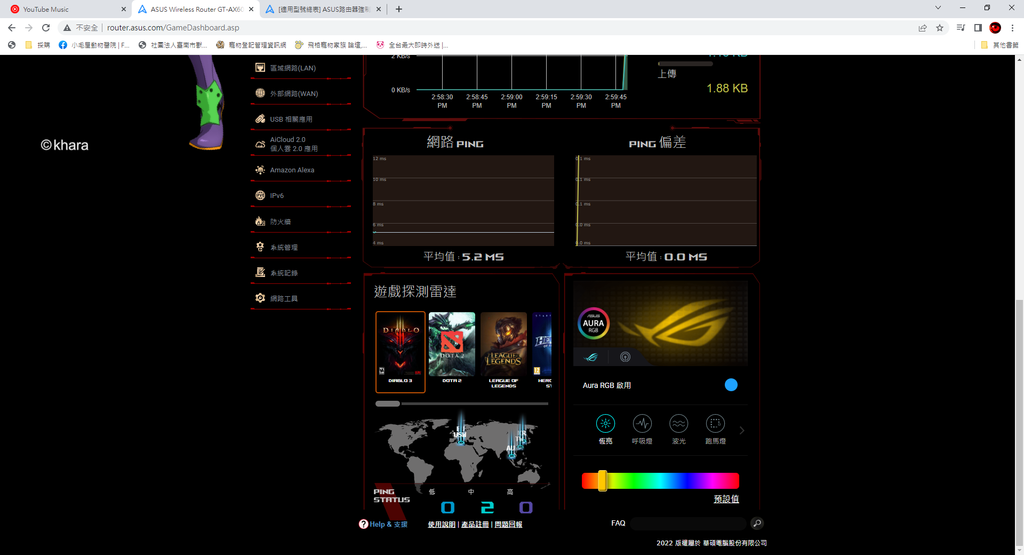The image size is (1024, 555).
Task: Select the 呼吸燈 breathing effect icon
Action: [642, 423]
